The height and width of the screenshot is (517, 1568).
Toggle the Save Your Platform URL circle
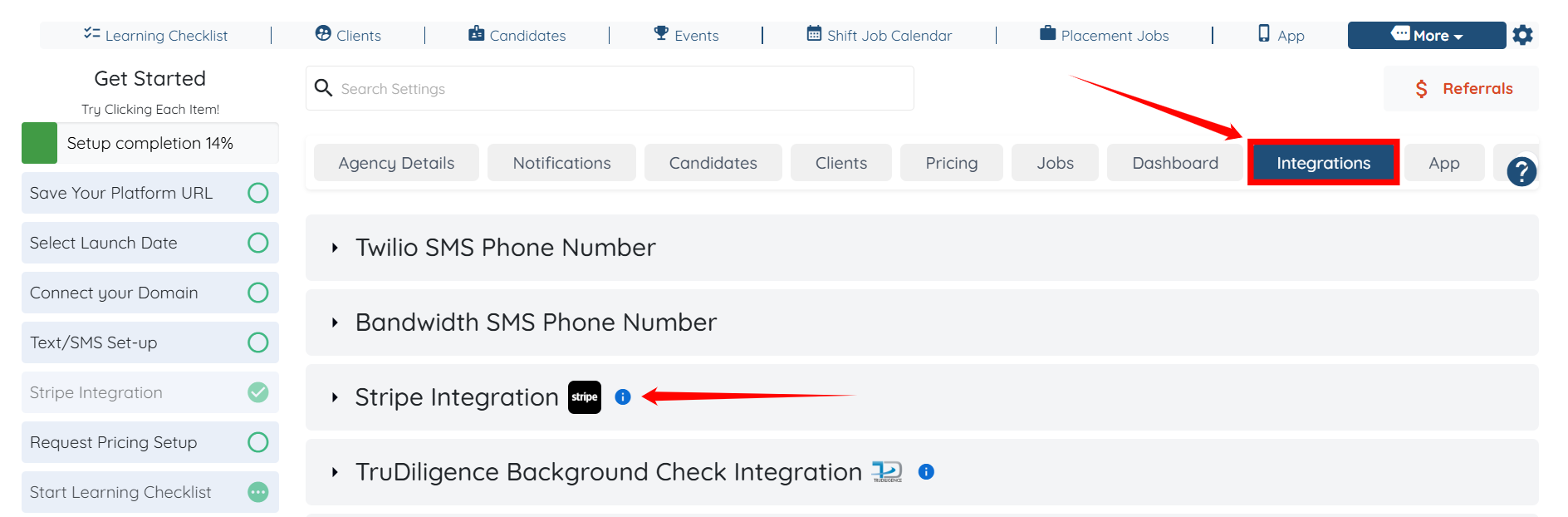coord(258,193)
